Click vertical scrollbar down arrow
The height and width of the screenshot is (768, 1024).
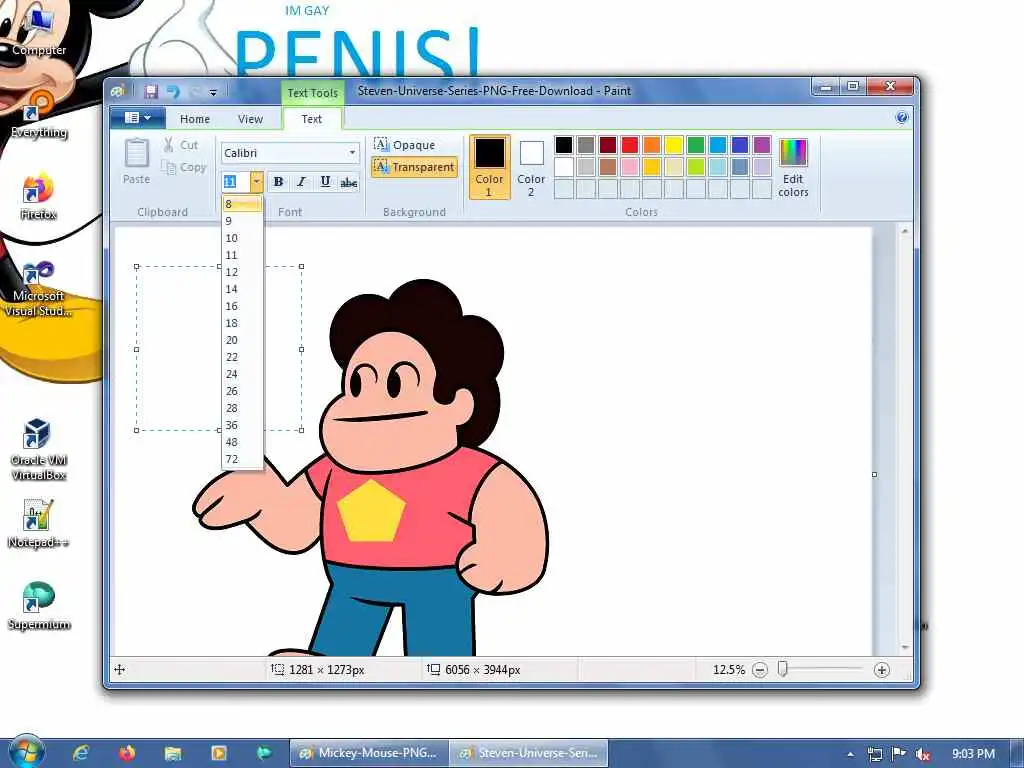point(905,647)
